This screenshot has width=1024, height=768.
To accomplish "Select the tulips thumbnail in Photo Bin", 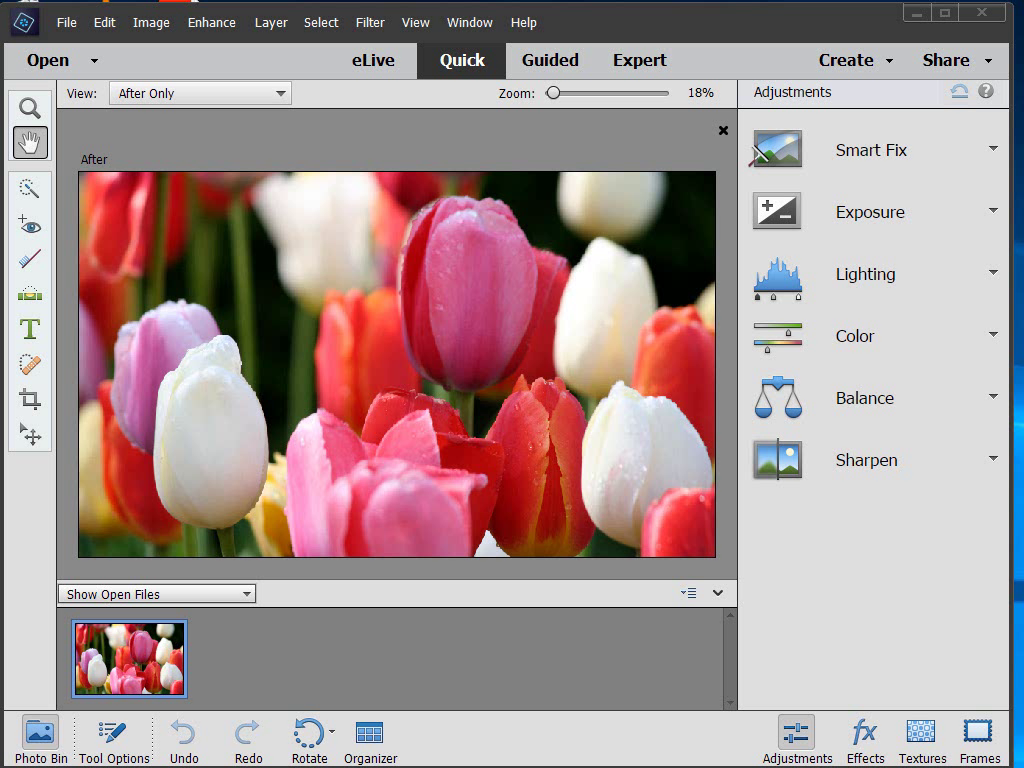I will tap(130, 658).
